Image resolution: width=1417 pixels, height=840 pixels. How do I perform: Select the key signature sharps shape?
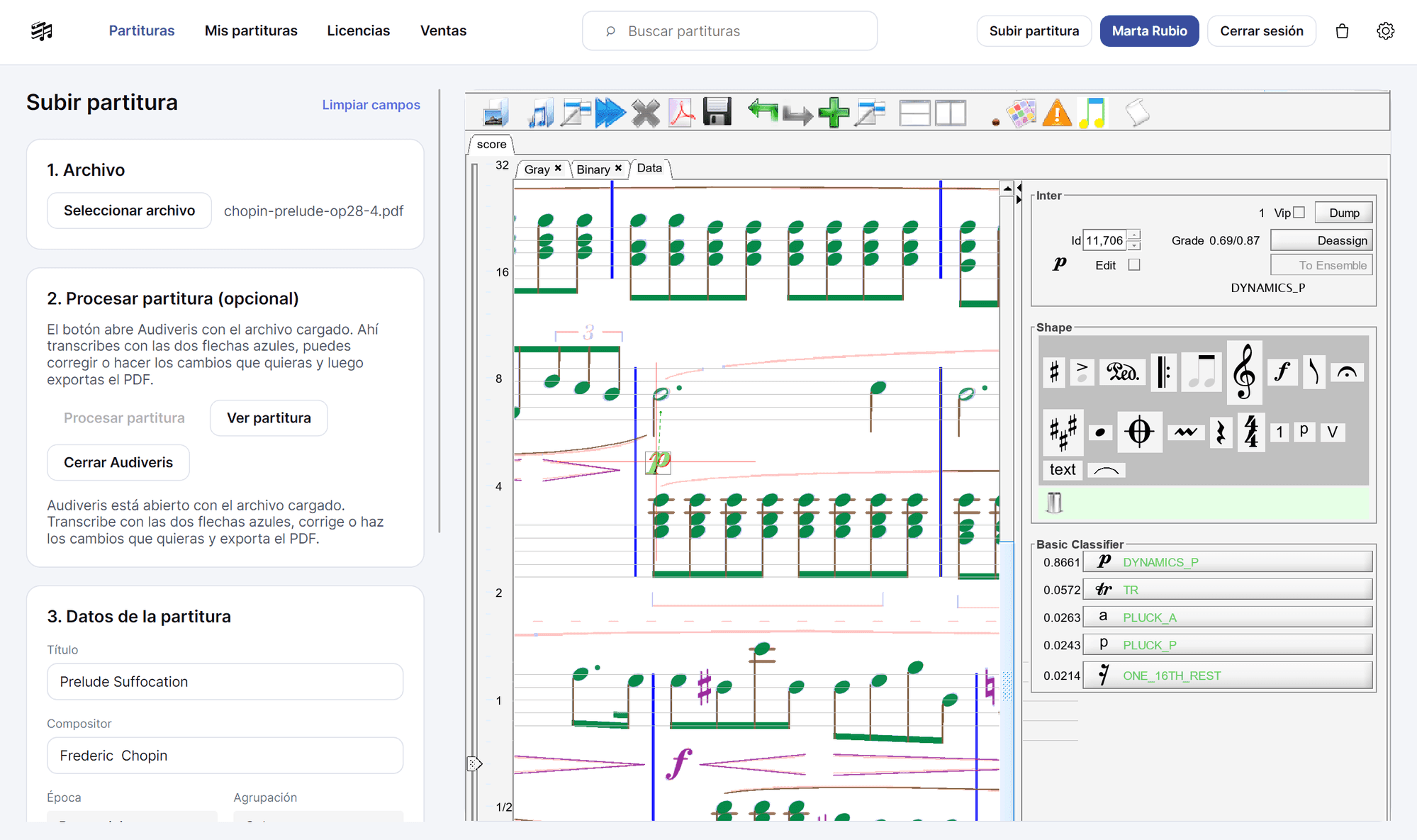point(1063,432)
